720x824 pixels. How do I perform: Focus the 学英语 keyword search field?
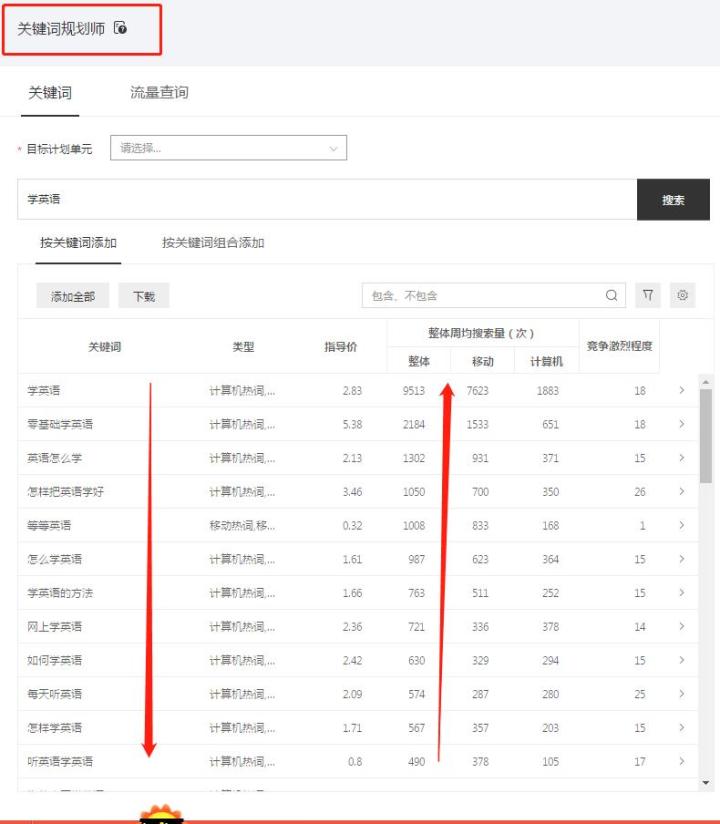point(327,200)
